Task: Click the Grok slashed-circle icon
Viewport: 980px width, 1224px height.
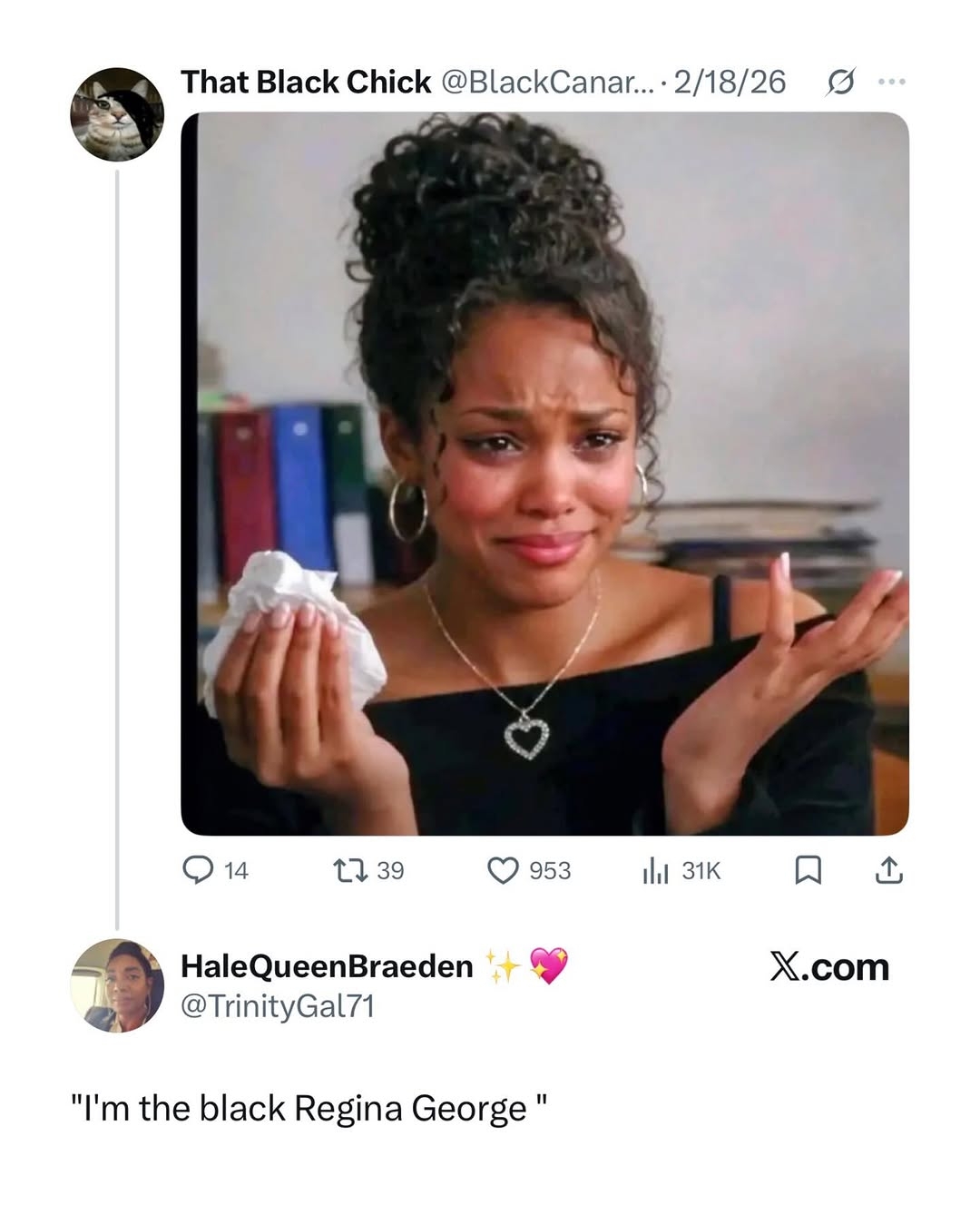Action: pos(840,83)
